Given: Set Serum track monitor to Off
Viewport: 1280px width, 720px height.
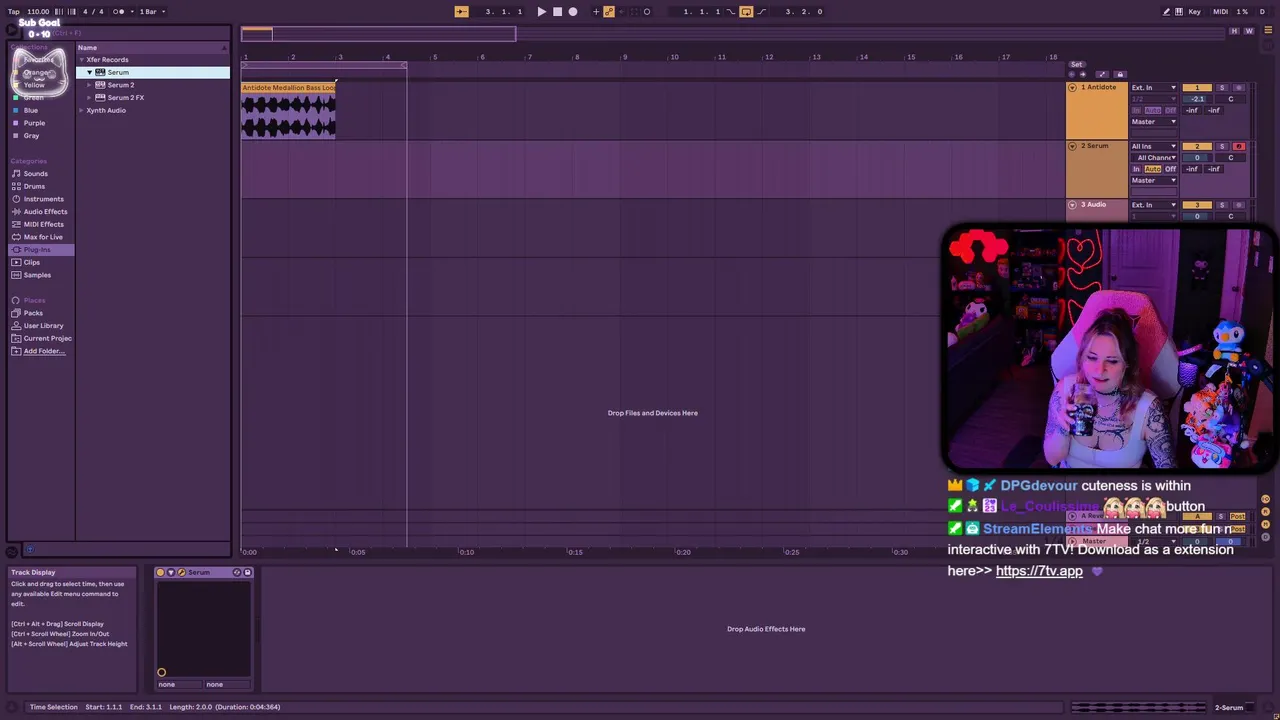Looking at the screenshot, I should [1170, 169].
